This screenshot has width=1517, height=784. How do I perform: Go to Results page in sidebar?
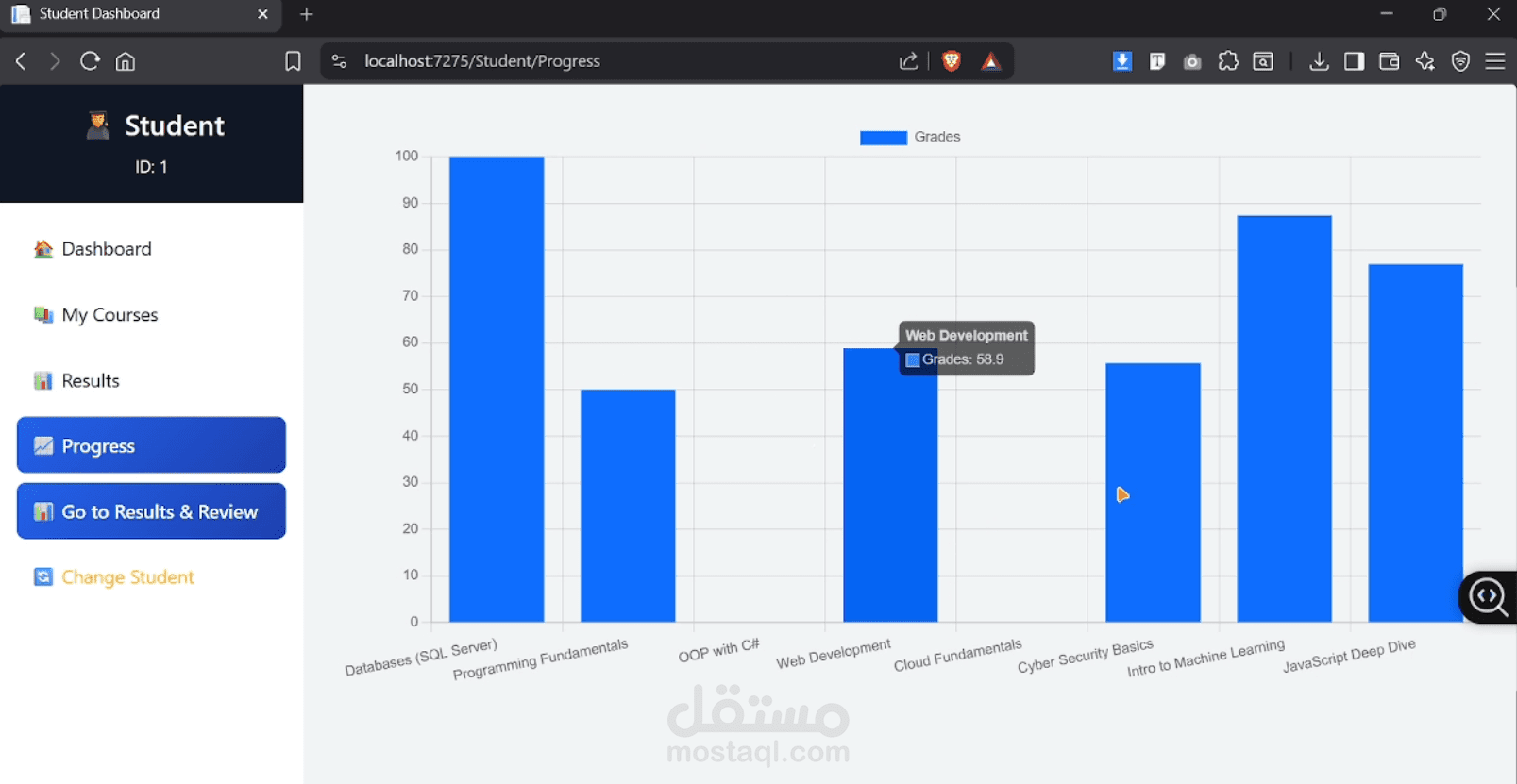point(76,380)
